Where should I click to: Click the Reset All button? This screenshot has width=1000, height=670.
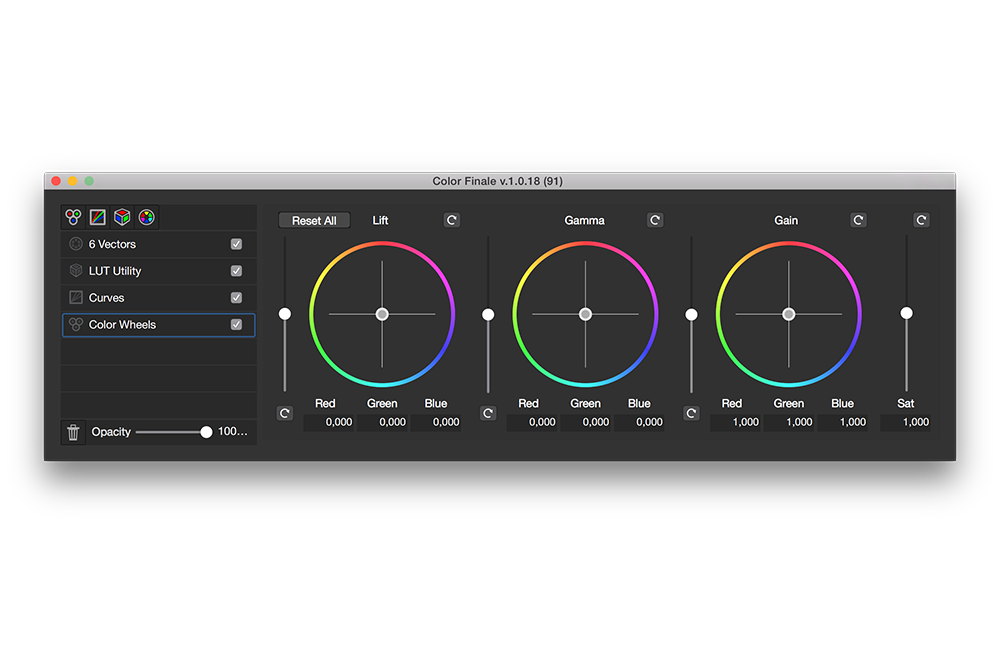point(314,220)
